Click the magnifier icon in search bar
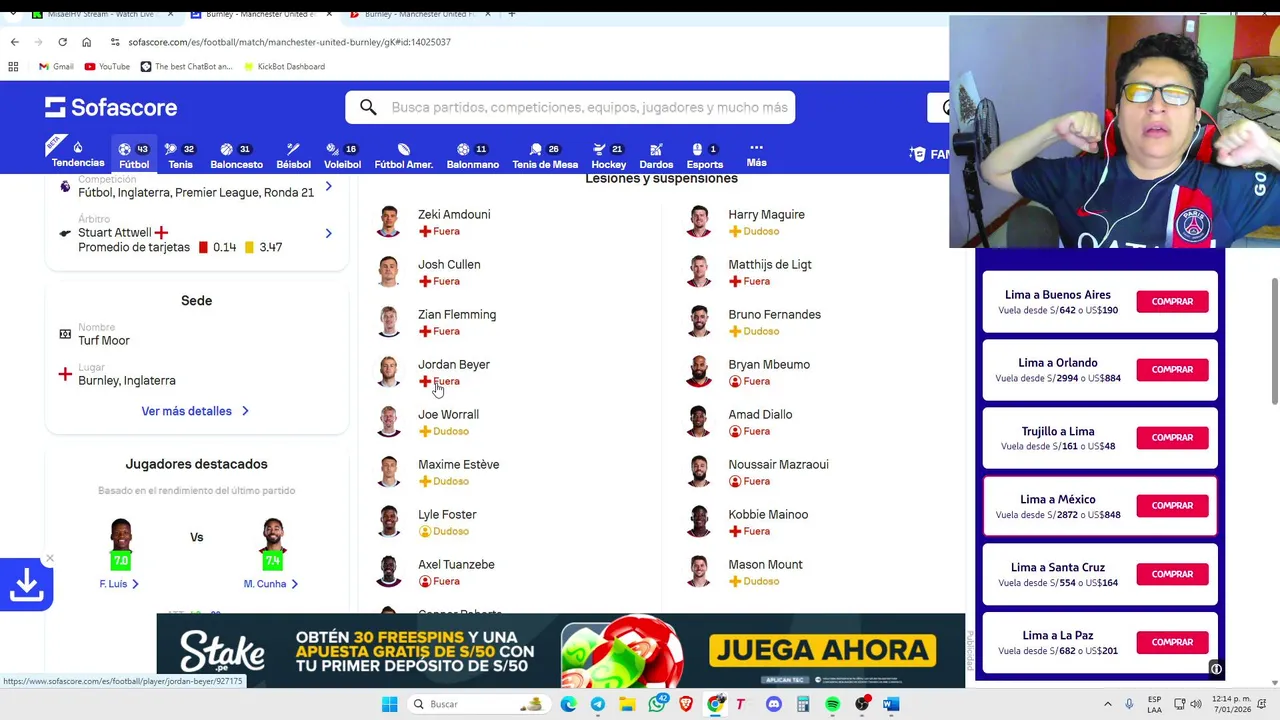This screenshot has height=720, width=1280. (368, 107)
